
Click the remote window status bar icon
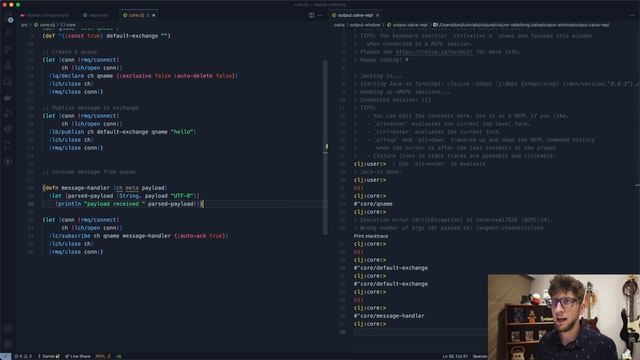(5, 356)
